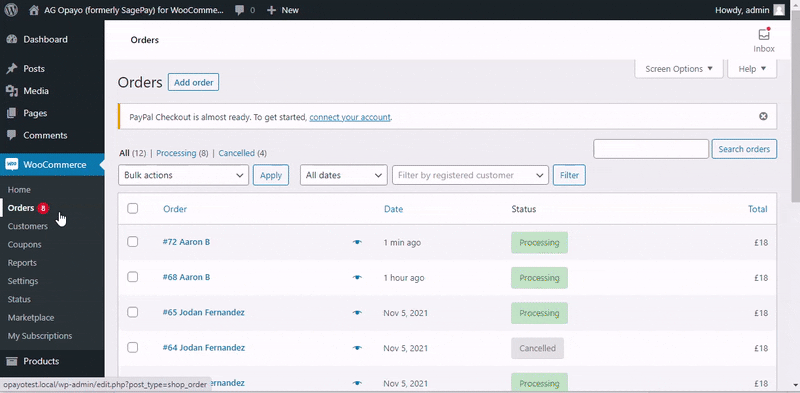Image resolution: width=800 pixels, height=393 pixels.
Task: Check the box for order #72
Action: pos(133,242)
